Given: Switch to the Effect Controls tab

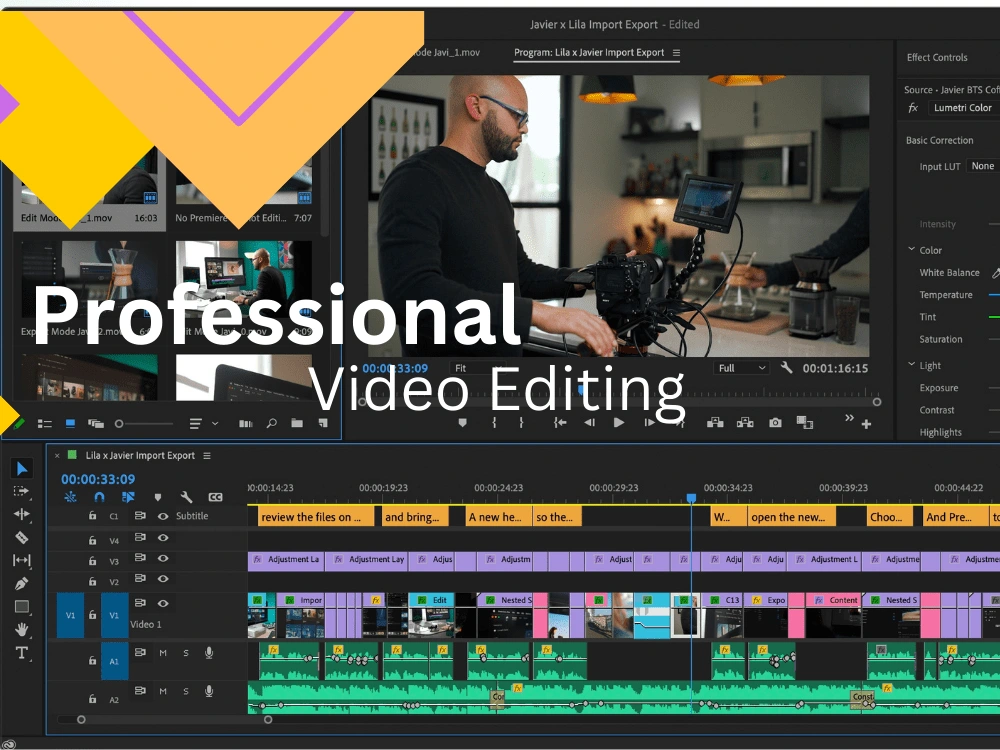Looking at the screenshot, I should (x=937, y=57).
